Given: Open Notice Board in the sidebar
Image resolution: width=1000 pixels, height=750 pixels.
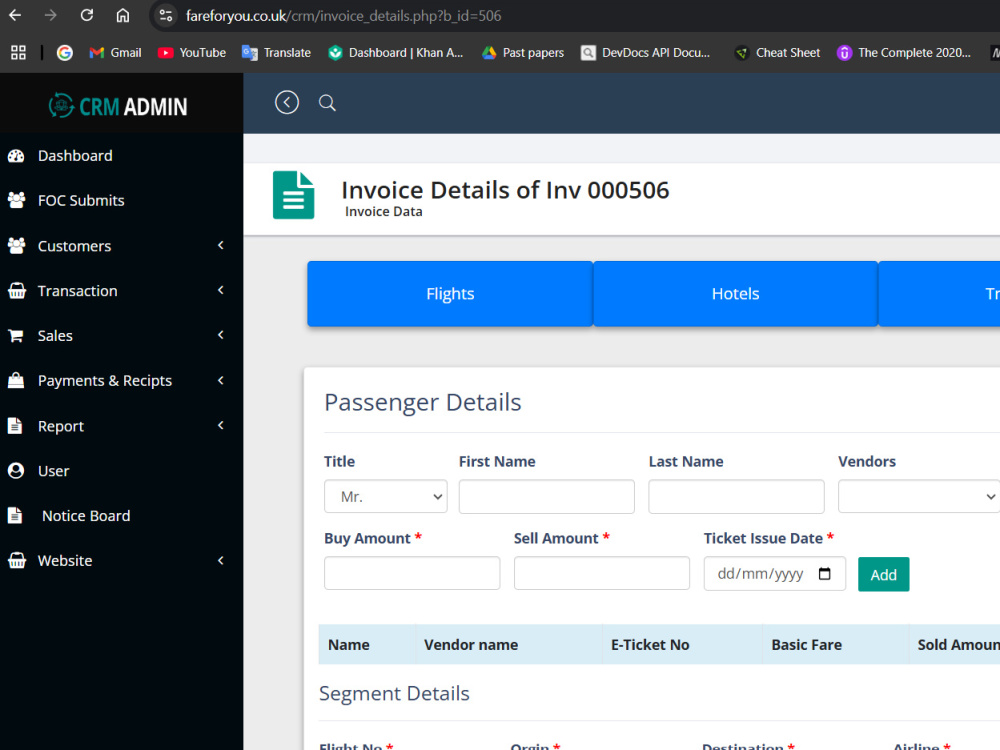Looking at the screenshot, I should [86, 515].
